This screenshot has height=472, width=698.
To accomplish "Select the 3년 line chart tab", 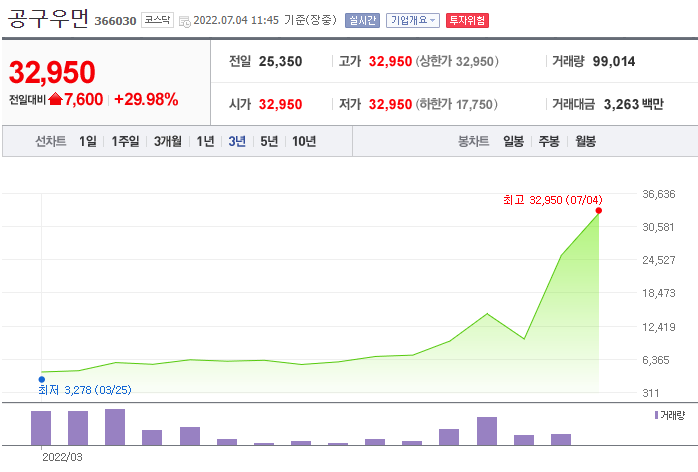I will click(237, 142).
